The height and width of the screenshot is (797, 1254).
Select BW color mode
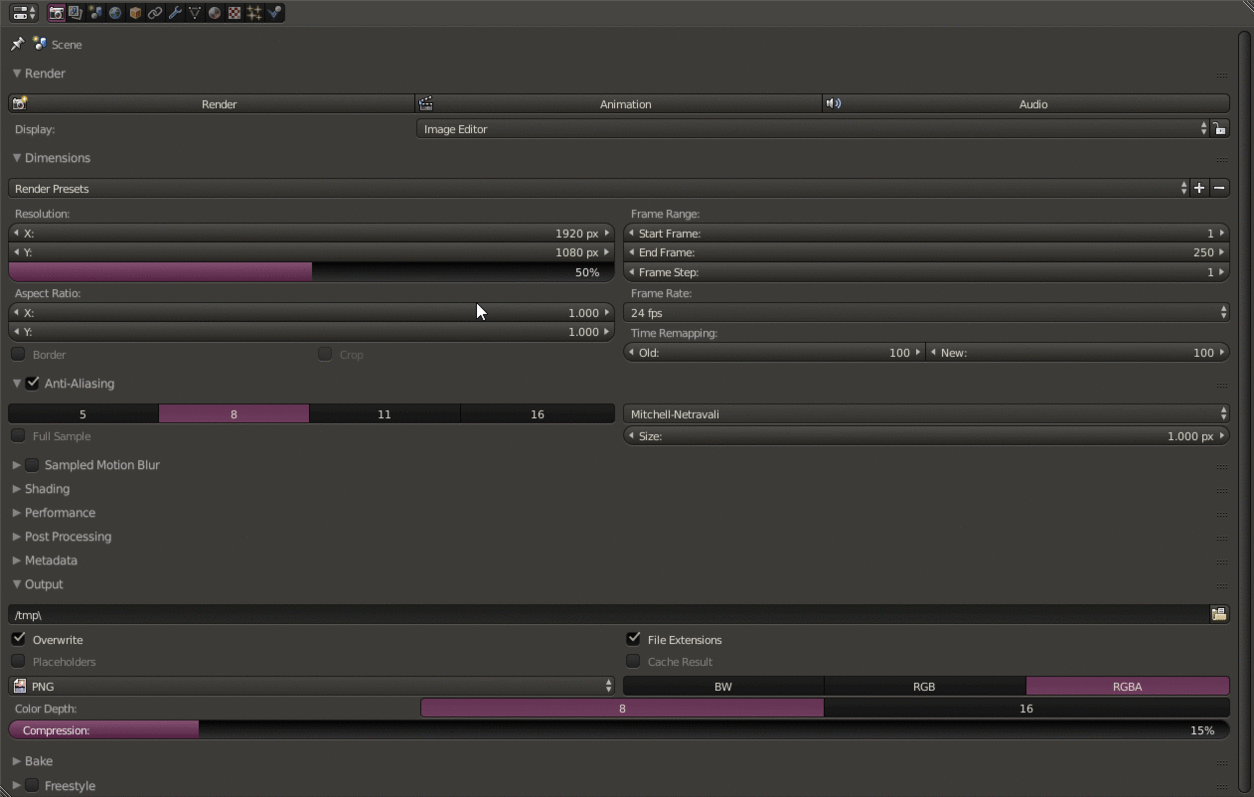(723, 686)
